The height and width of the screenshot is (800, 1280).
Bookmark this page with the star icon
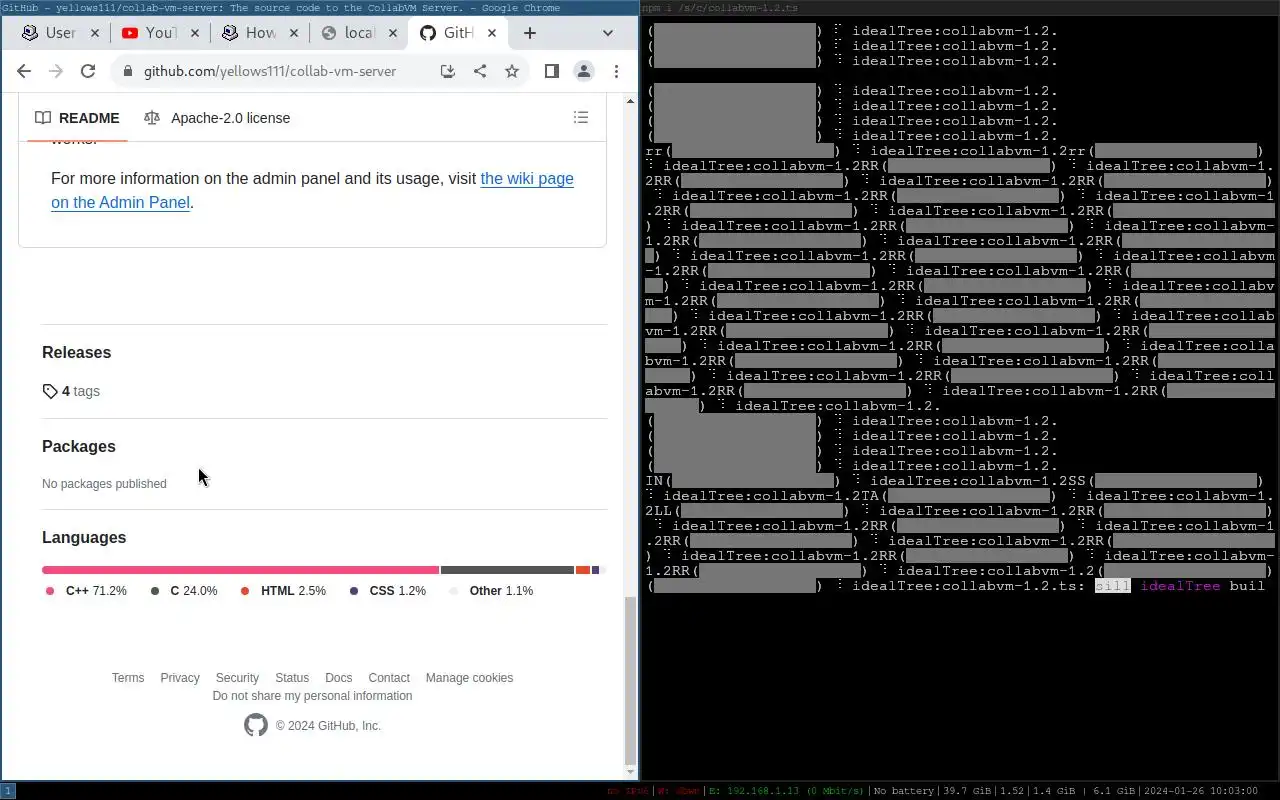click(512, 71)
